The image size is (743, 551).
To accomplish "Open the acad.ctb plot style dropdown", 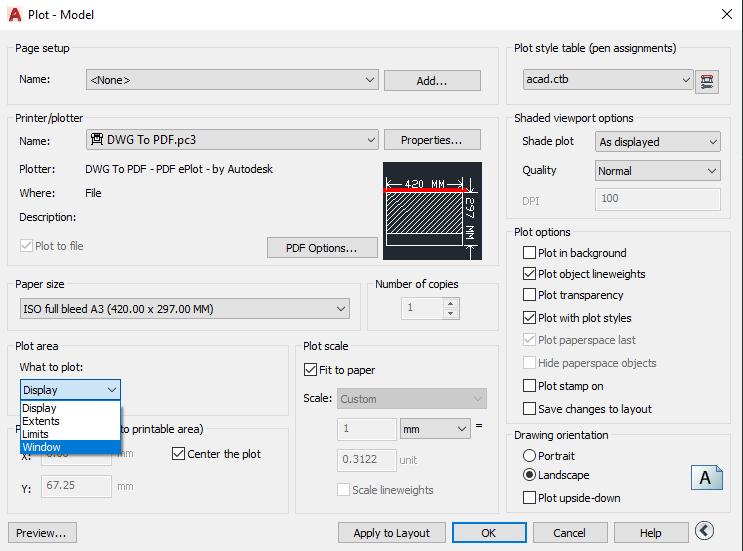I will 608,80.
